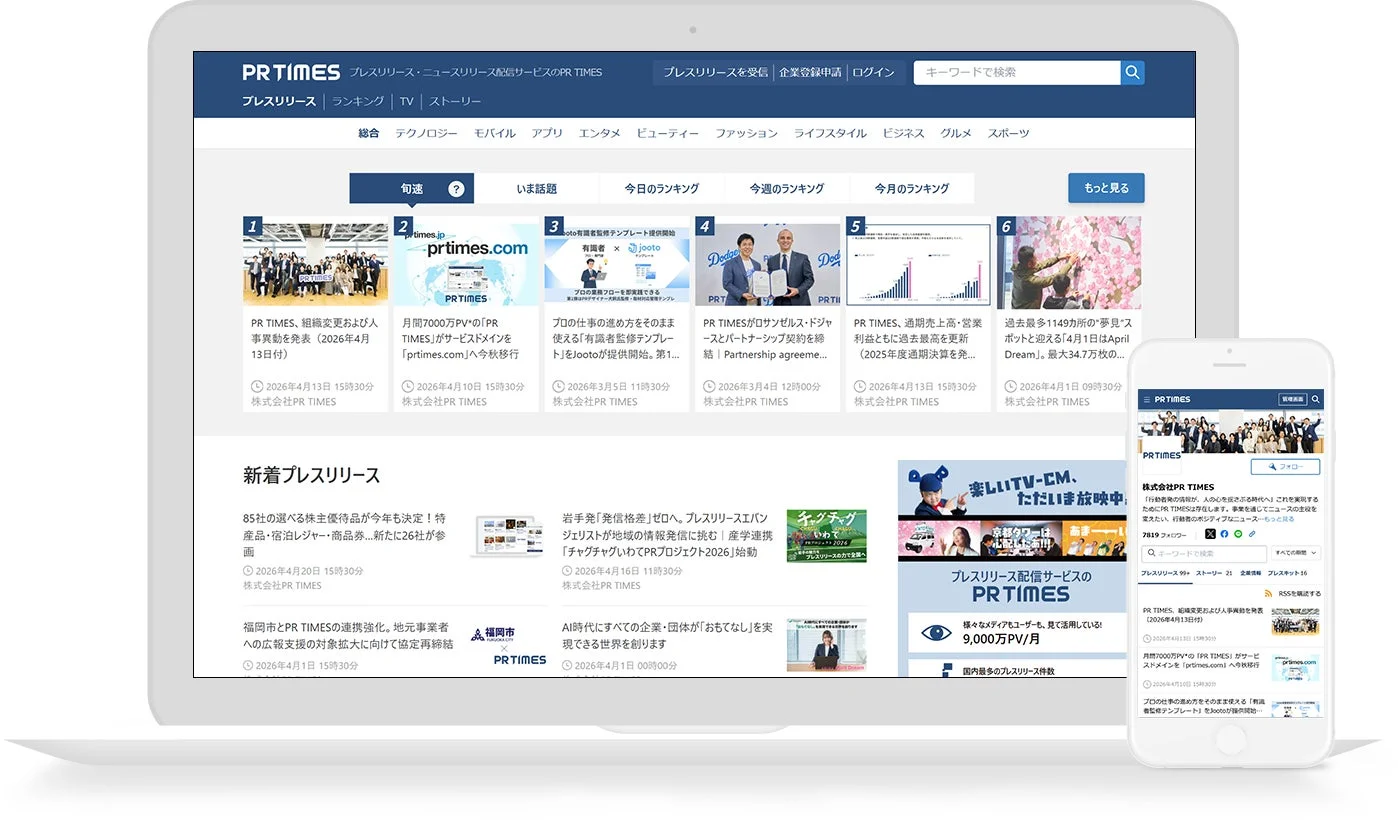Viewport: 1398px width, 820px height.
Task: Select the ファッション category
Action: (x=746, y=133)
